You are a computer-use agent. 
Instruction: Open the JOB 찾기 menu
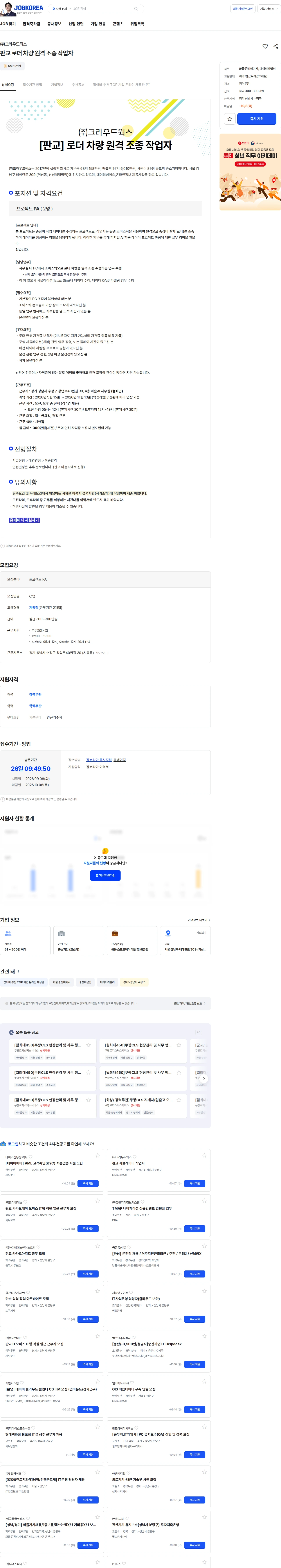point(8,24)
